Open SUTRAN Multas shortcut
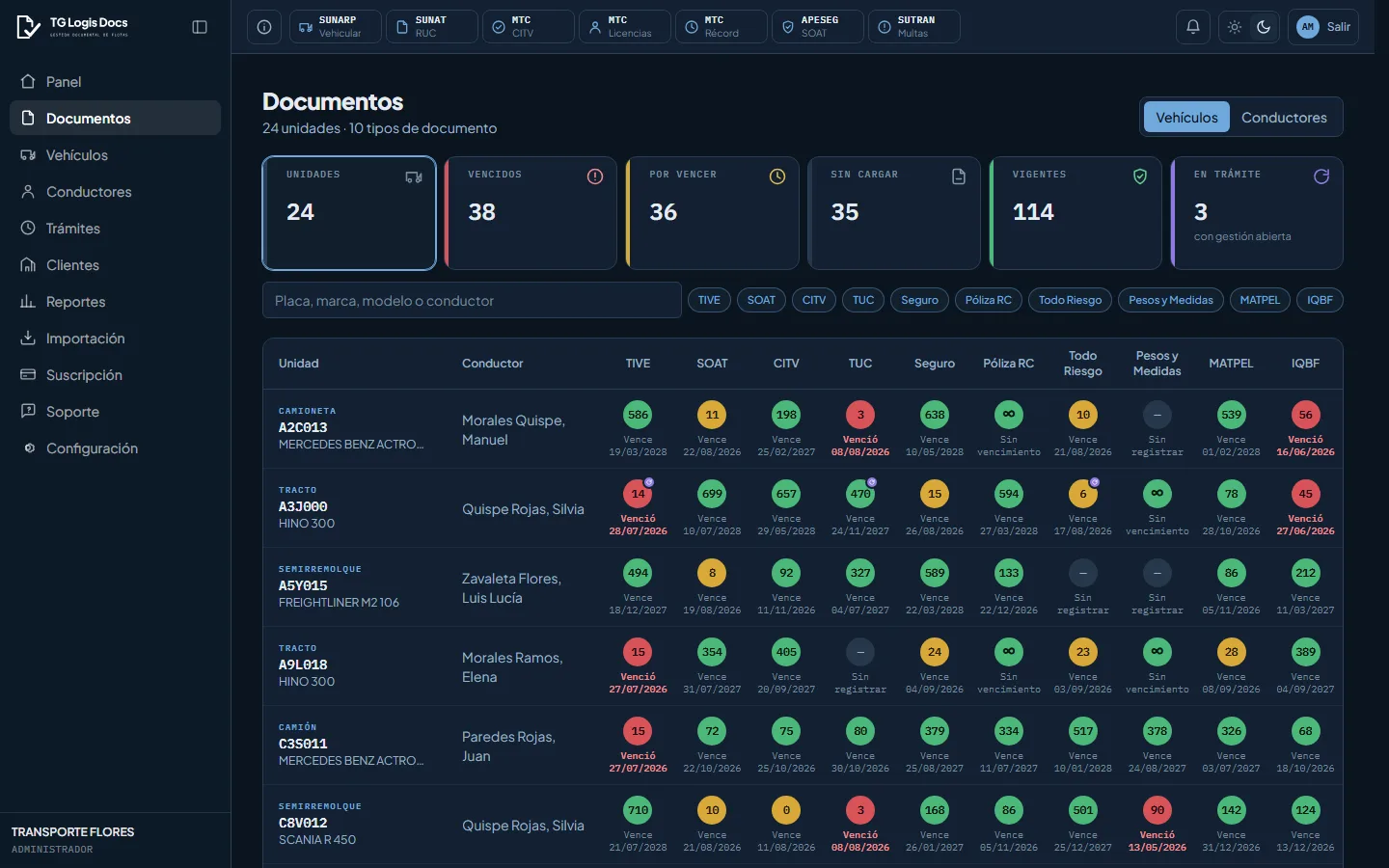Viewport: 1389px width, 868px height. (x=914, y=27)
